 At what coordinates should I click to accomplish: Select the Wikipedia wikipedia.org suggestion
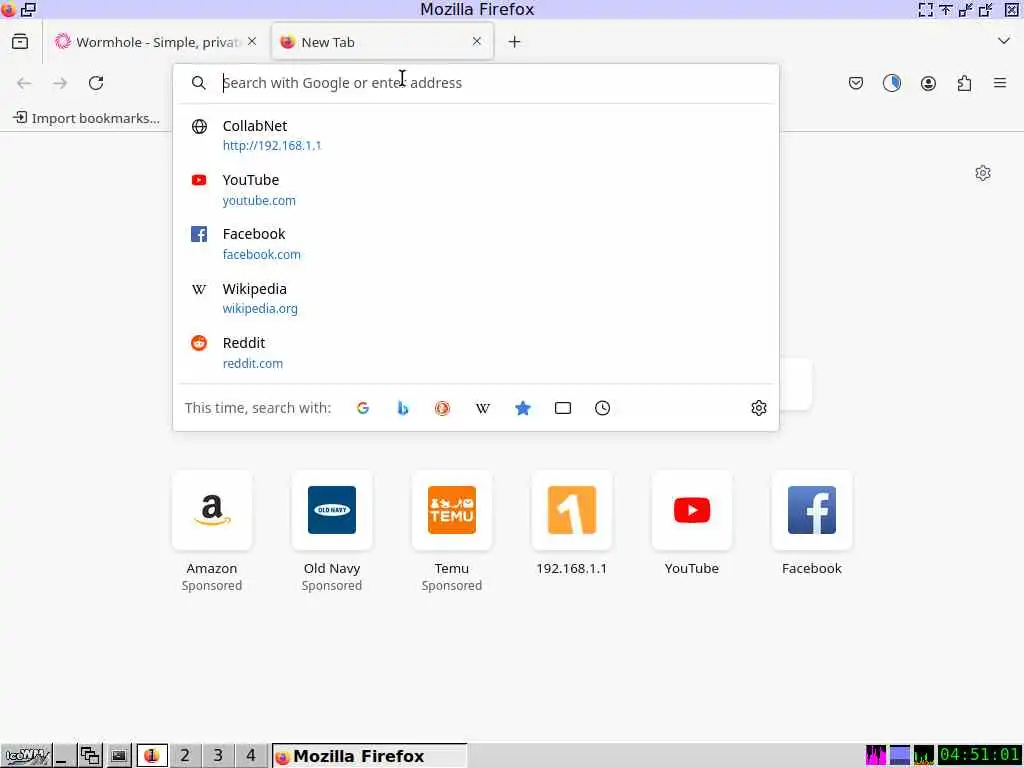tap(475, 298)
